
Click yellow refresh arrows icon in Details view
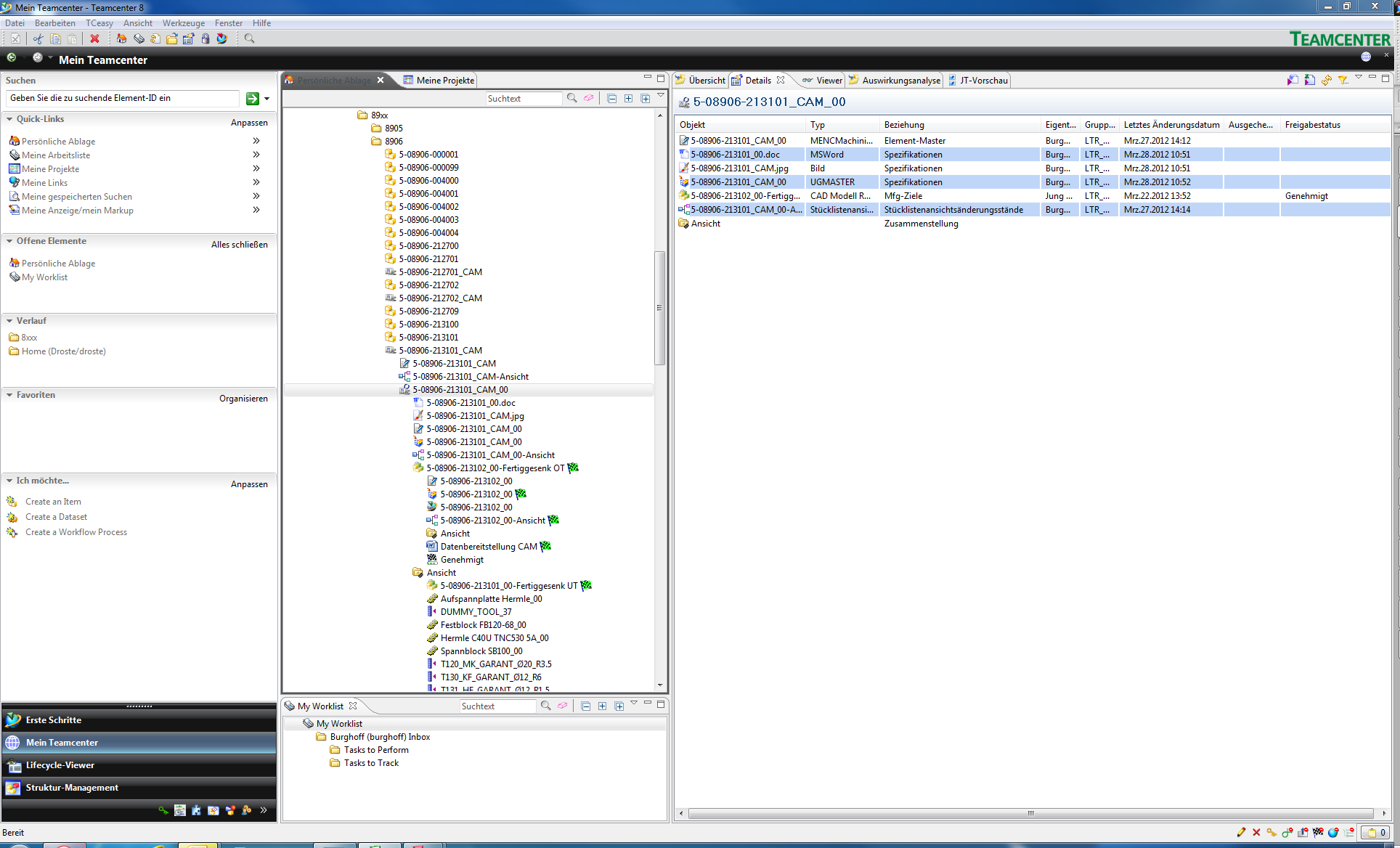pos(1327,80)
